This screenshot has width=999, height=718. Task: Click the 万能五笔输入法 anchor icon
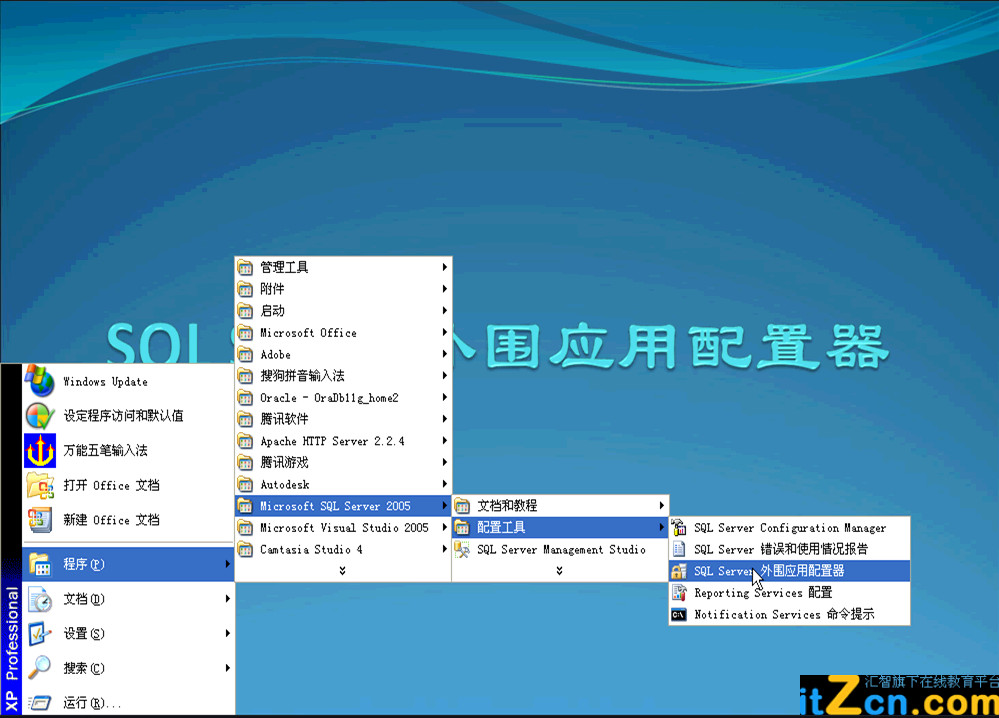pos(40,450)
